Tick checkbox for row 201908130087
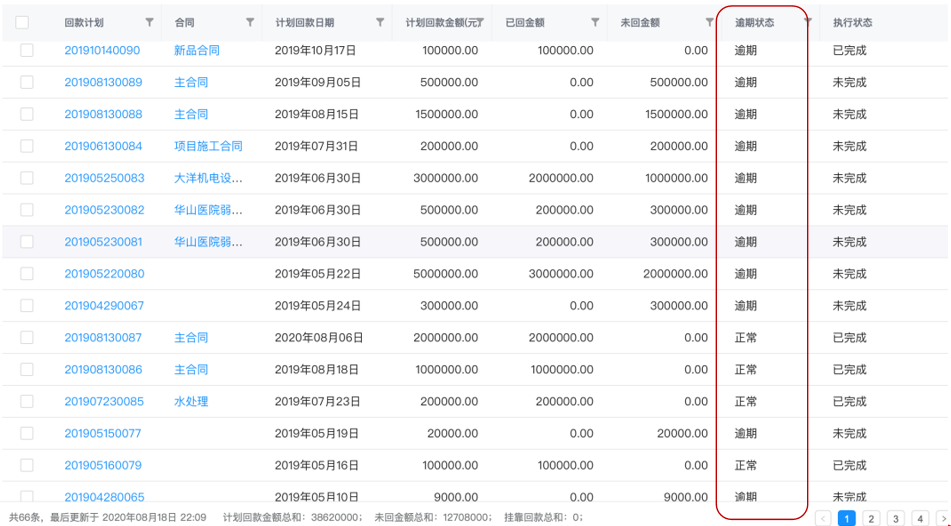This screenshot has height=526, width=951. tap(27, 338)
